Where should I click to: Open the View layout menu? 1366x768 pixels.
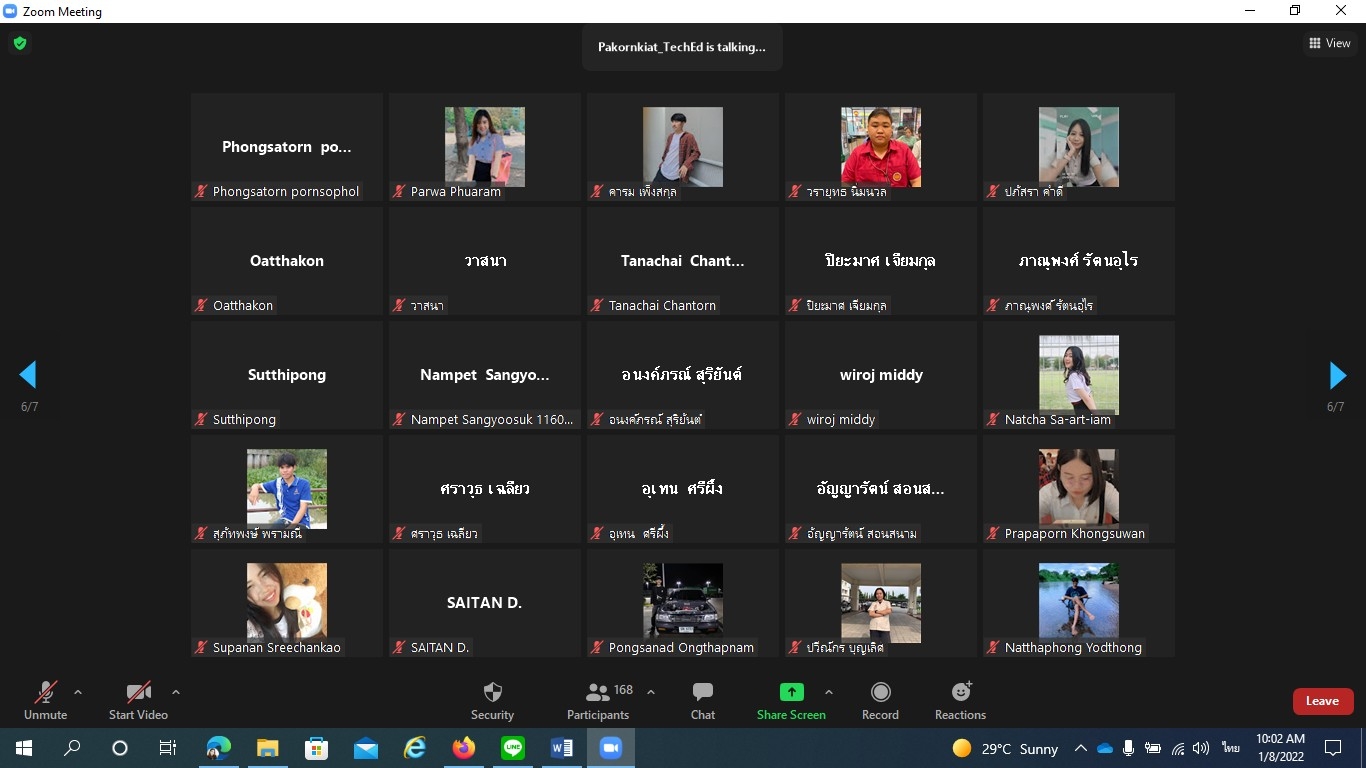1330,43
